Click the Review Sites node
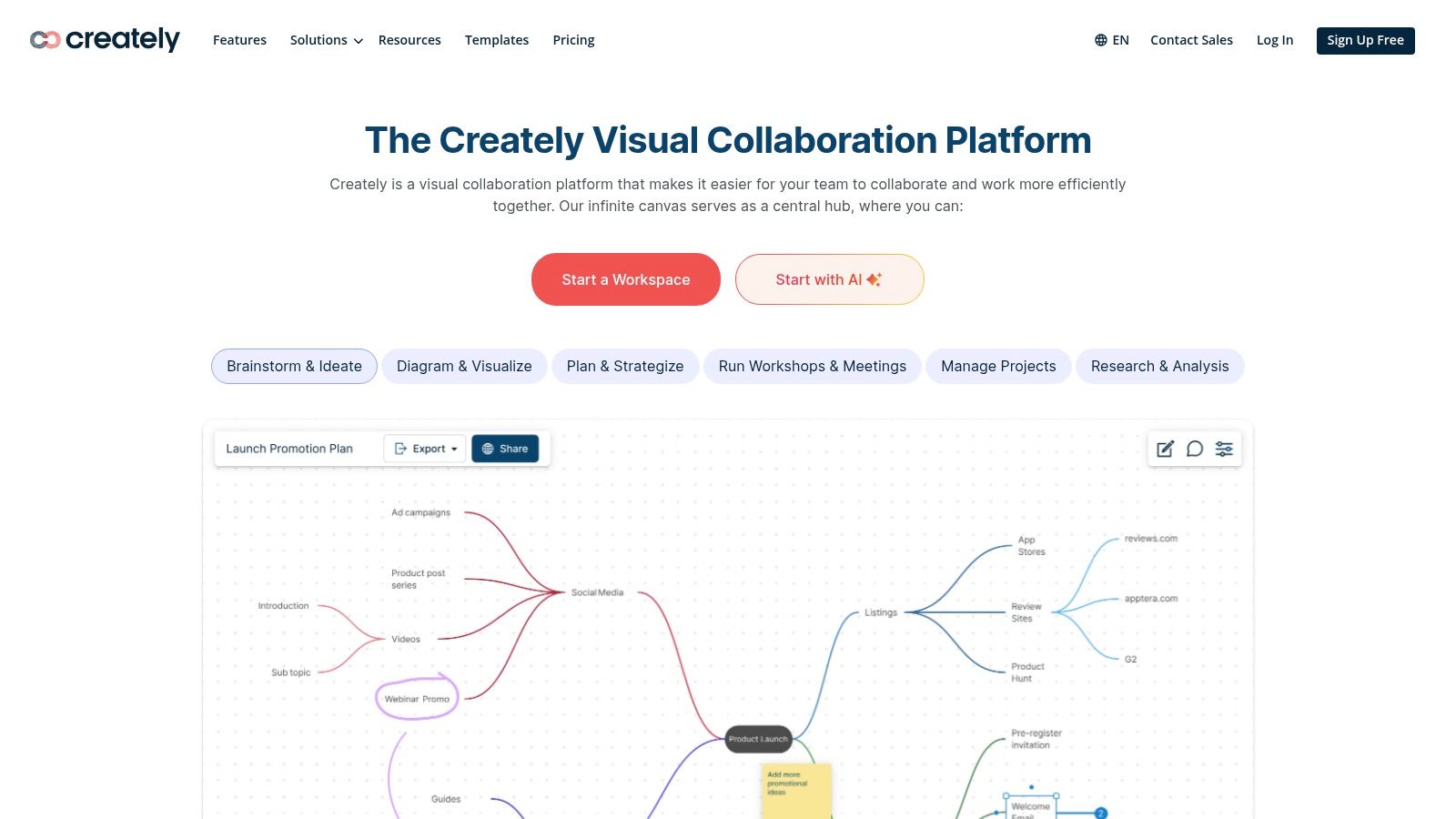Screen dimensions: 1456x819 tap(1026, 612)
